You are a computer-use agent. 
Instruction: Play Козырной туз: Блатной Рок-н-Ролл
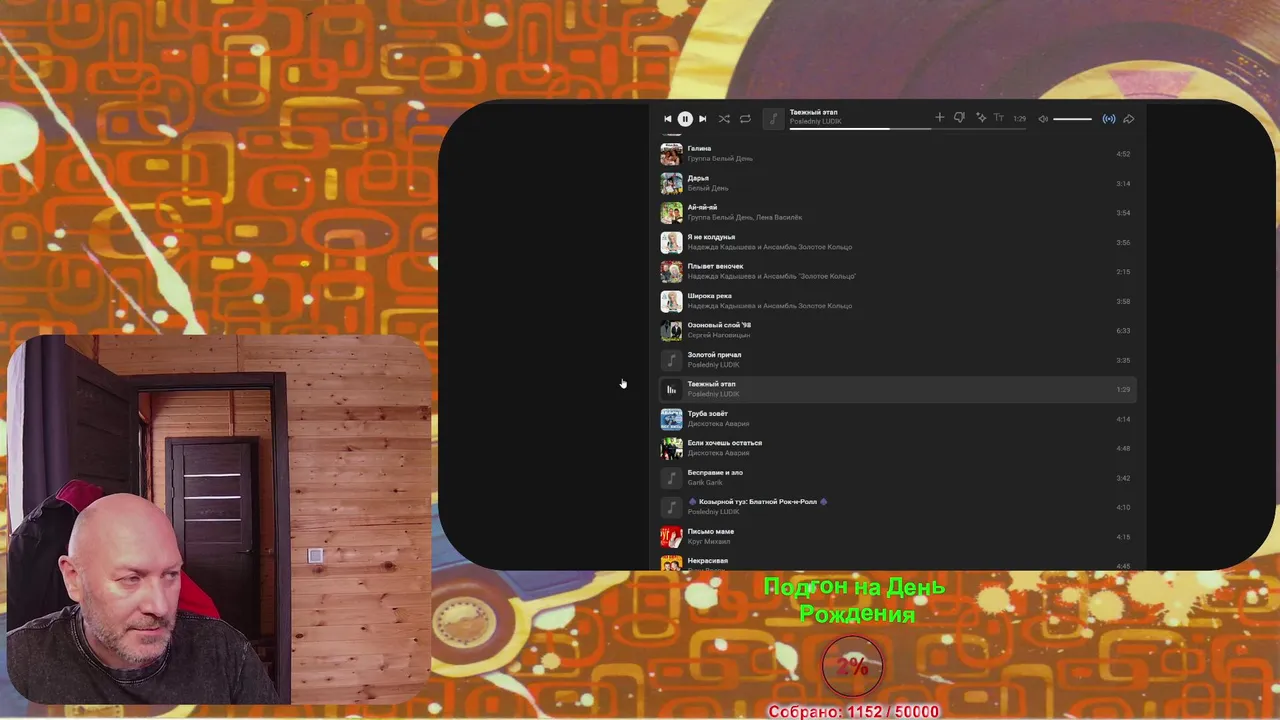pyautogui.click(x=758, y=502)
